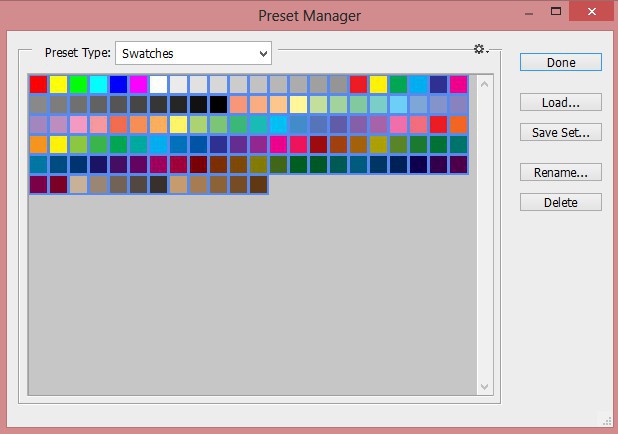Image resolution: width=618 pixels, height=434 pixels.
Task: Select the pure white swatch in top row
Action: [x=158, y=84]
